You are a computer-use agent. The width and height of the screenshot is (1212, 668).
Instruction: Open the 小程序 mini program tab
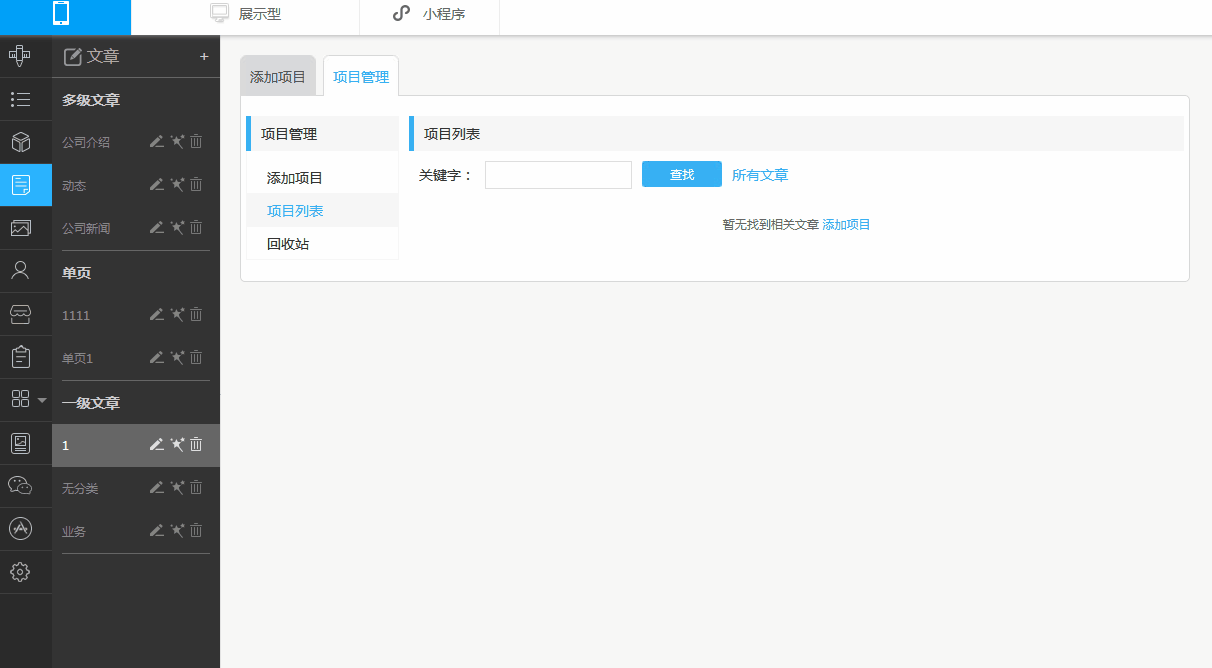(429, 15)
